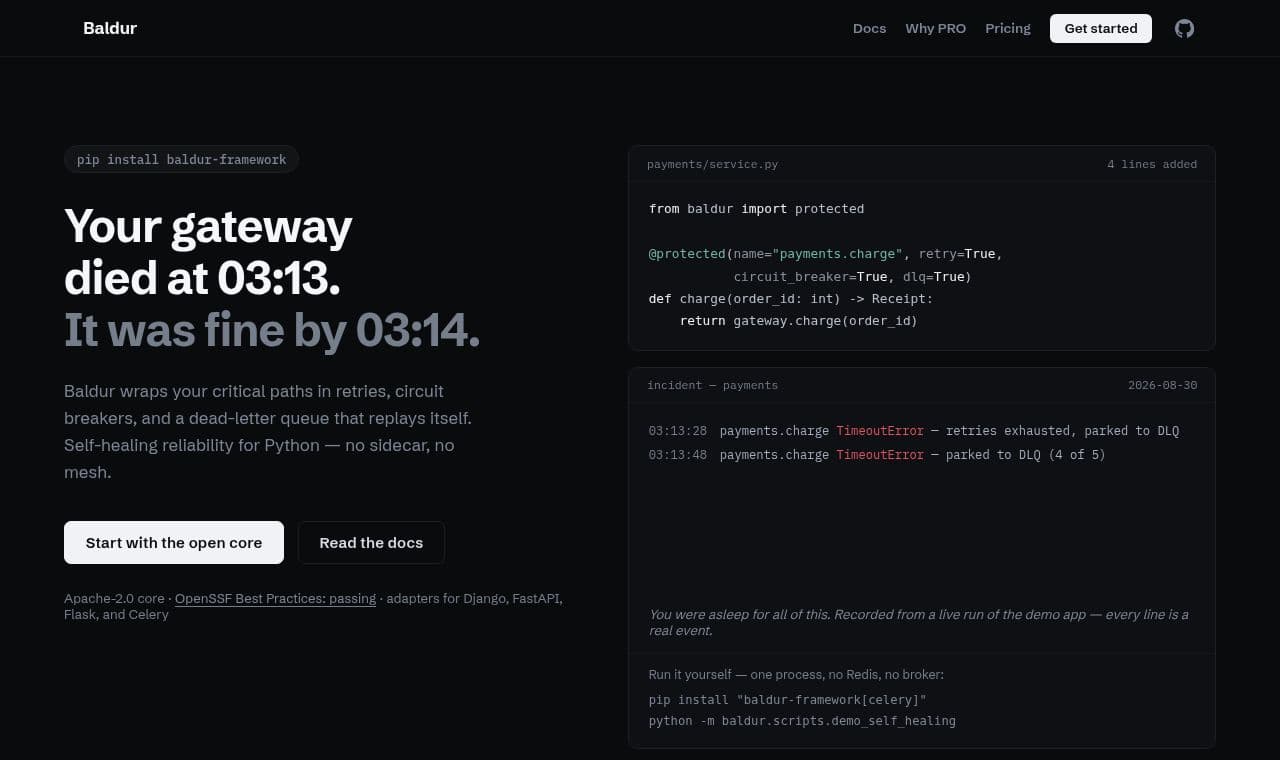Click the pip install baldur-framework[celery] command
The image size is (1280, 760).
click(x=788, y=700)
